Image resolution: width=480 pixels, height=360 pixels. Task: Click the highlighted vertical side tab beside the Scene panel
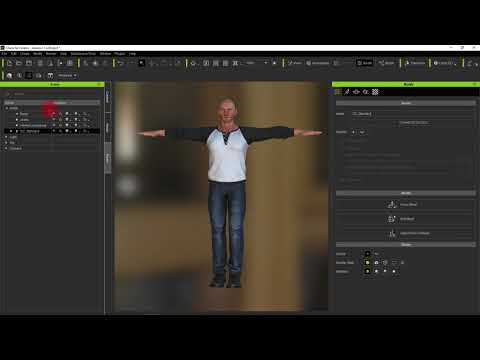click(x=108, y=158)
